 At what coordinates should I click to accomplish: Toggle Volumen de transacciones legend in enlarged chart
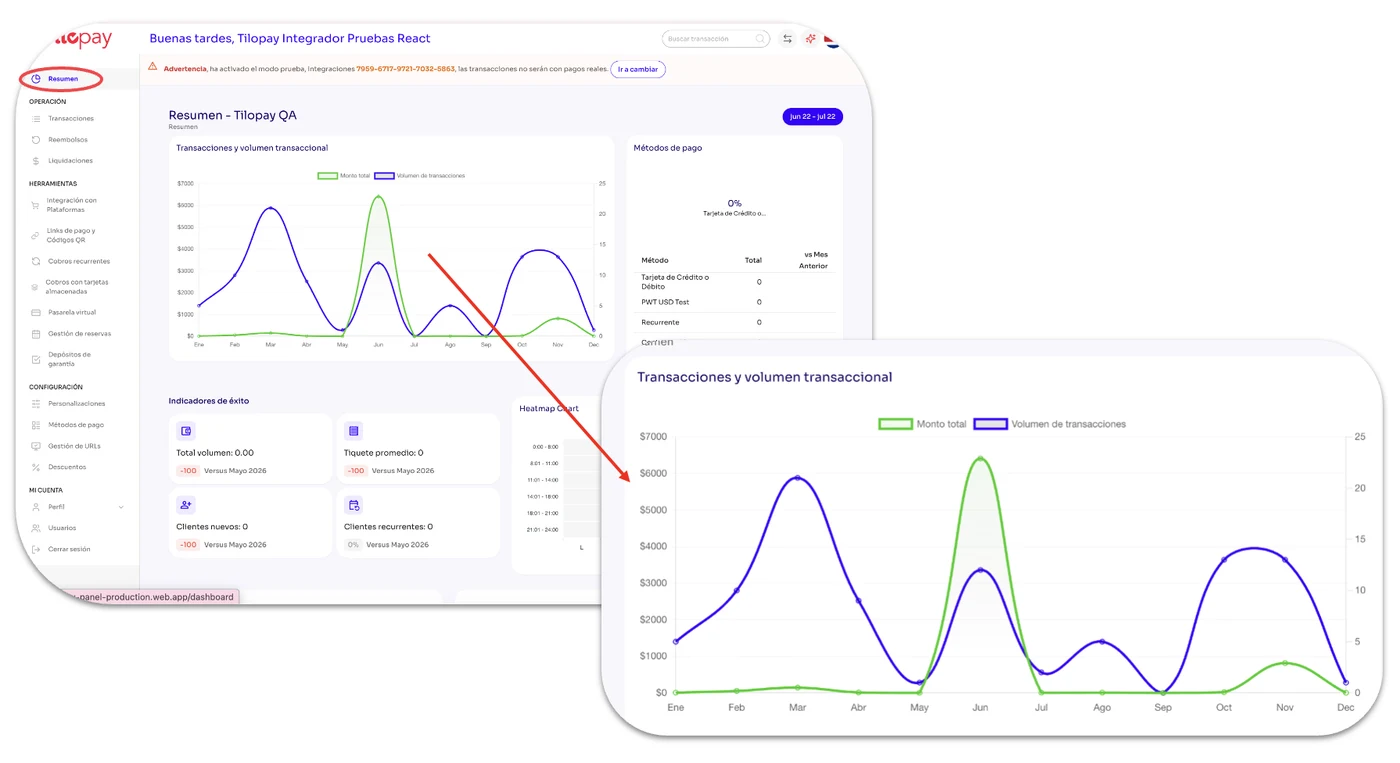point(1050,424)
